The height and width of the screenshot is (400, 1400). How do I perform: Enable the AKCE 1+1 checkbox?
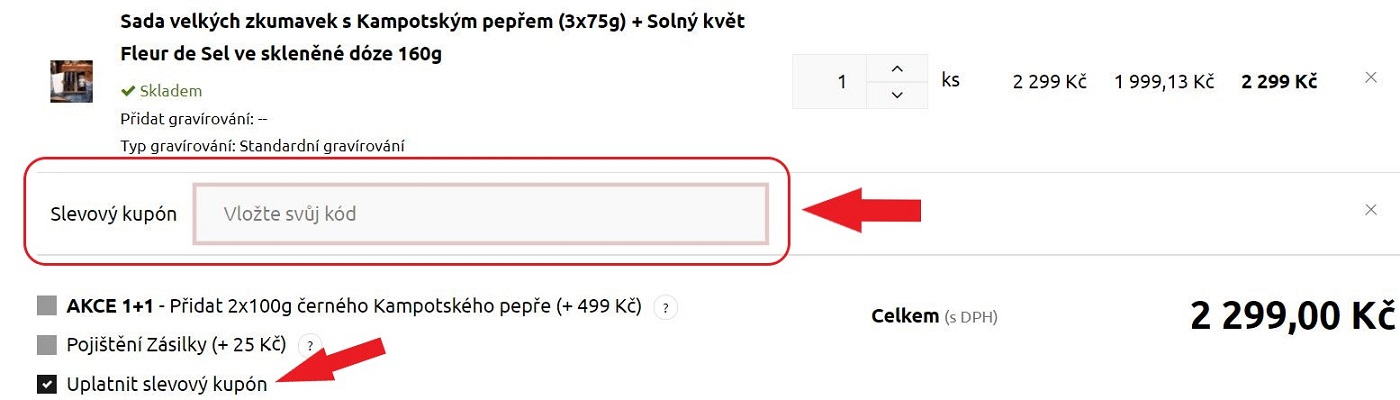click(x=46, y=306)
